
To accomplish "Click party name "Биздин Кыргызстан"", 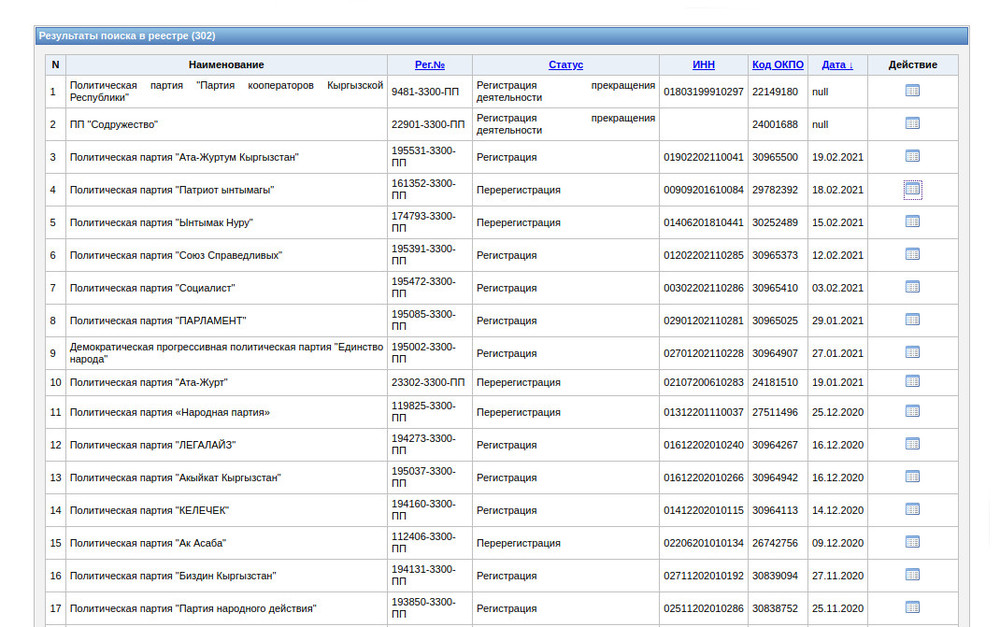I will point(173,575).
